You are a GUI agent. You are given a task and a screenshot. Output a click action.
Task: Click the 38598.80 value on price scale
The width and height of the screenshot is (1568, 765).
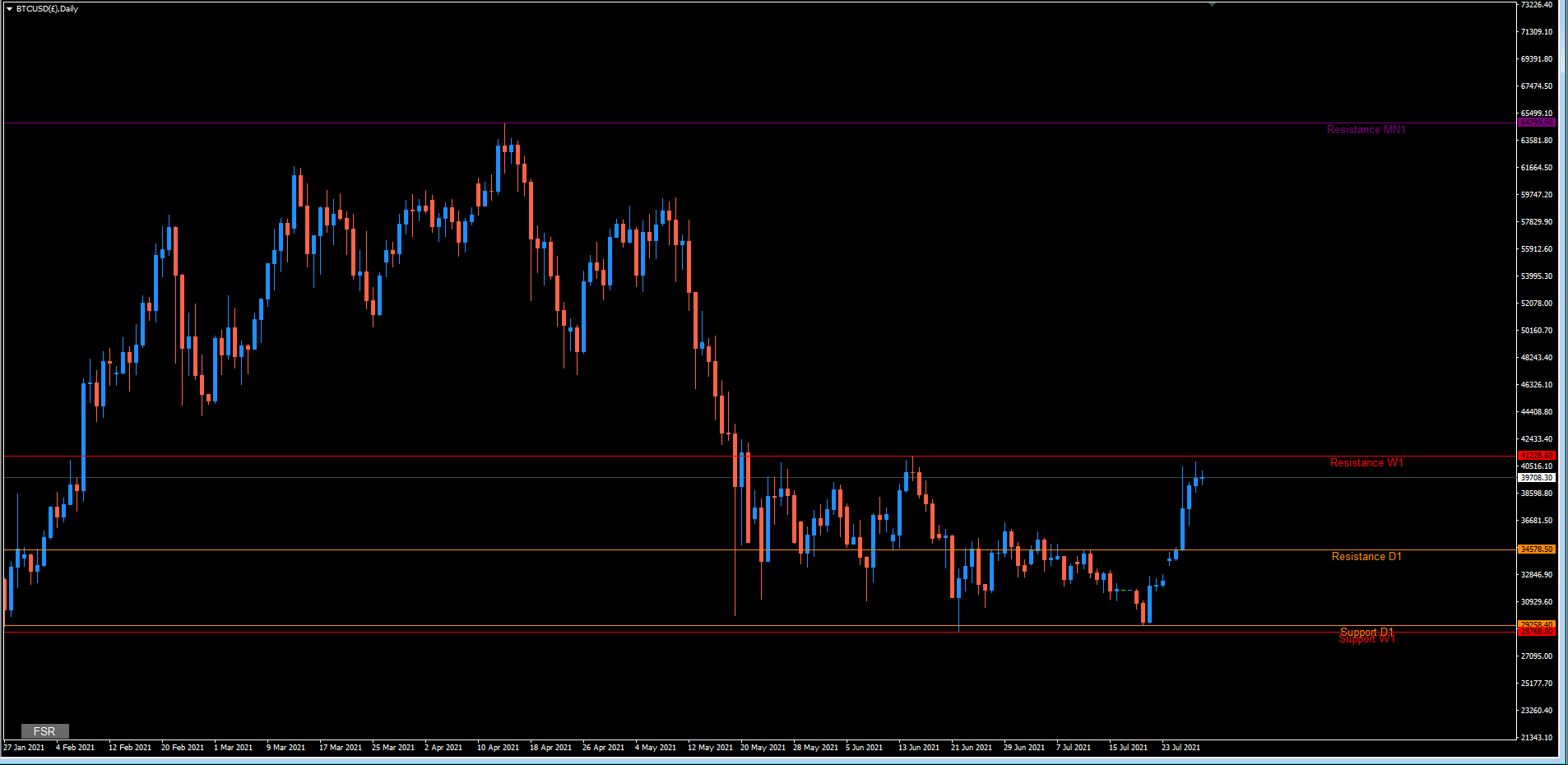point(1537,494)
